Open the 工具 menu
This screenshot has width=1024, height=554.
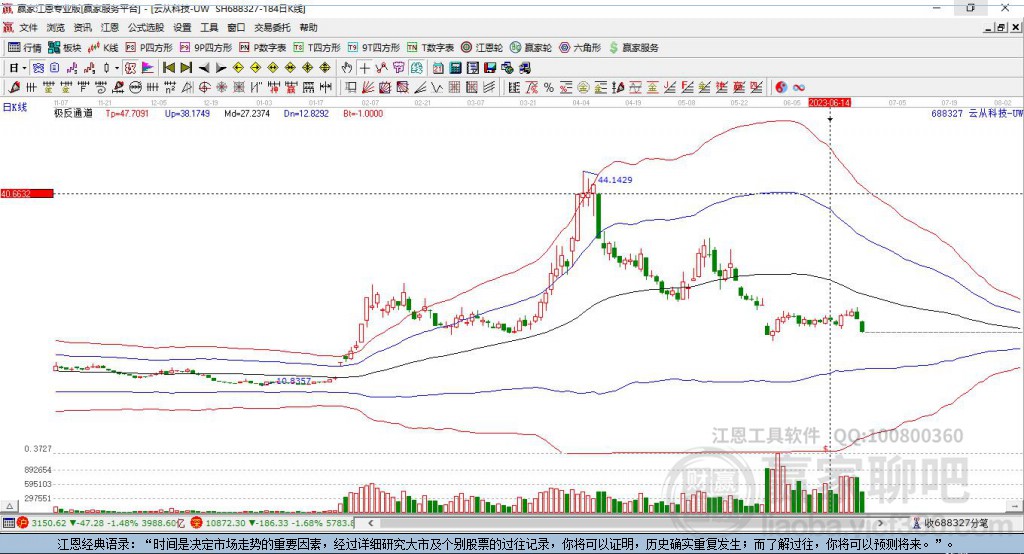click(x=209, y=27)
